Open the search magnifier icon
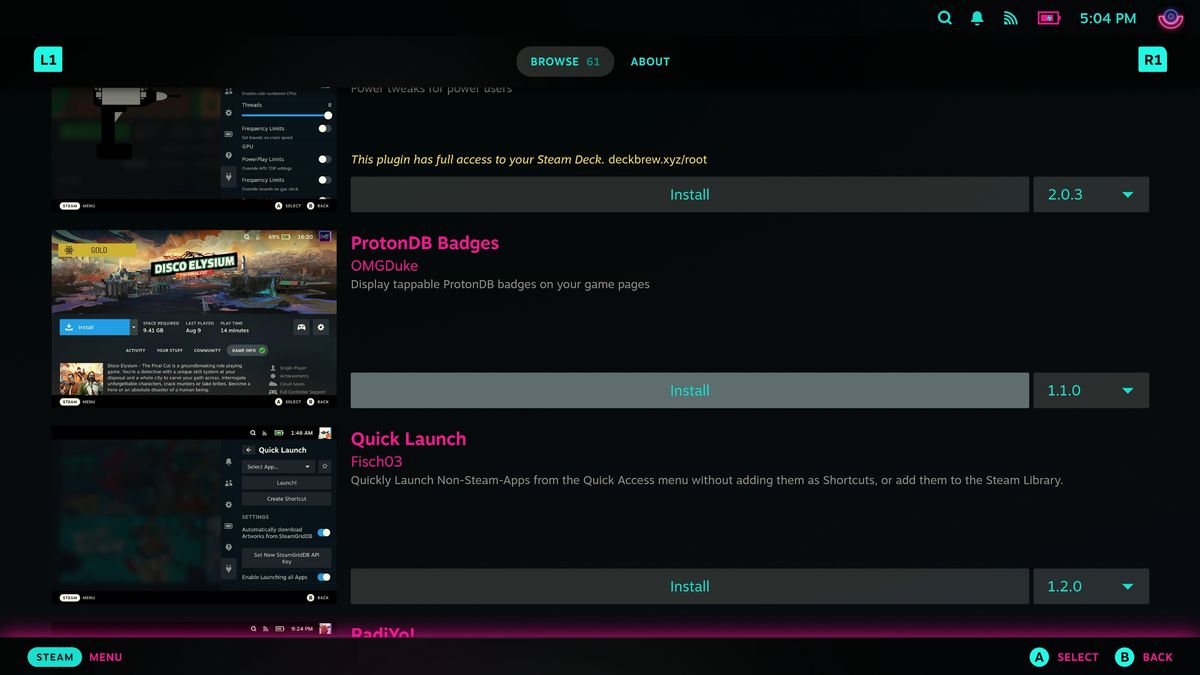1200x675 pixels. [945, 18]
